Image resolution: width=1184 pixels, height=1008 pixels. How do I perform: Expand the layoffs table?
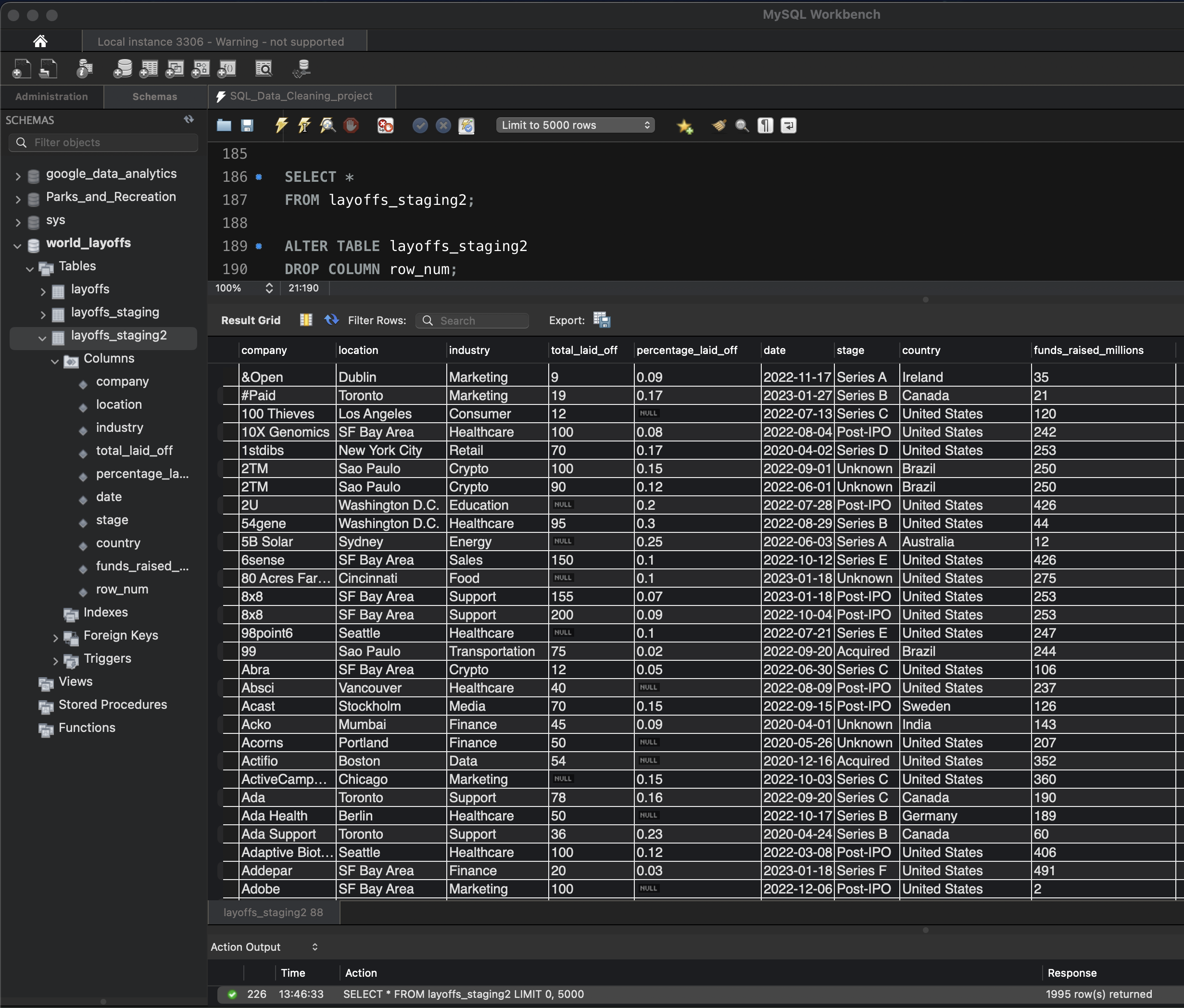pyautogui.click(x=43, y=291)
